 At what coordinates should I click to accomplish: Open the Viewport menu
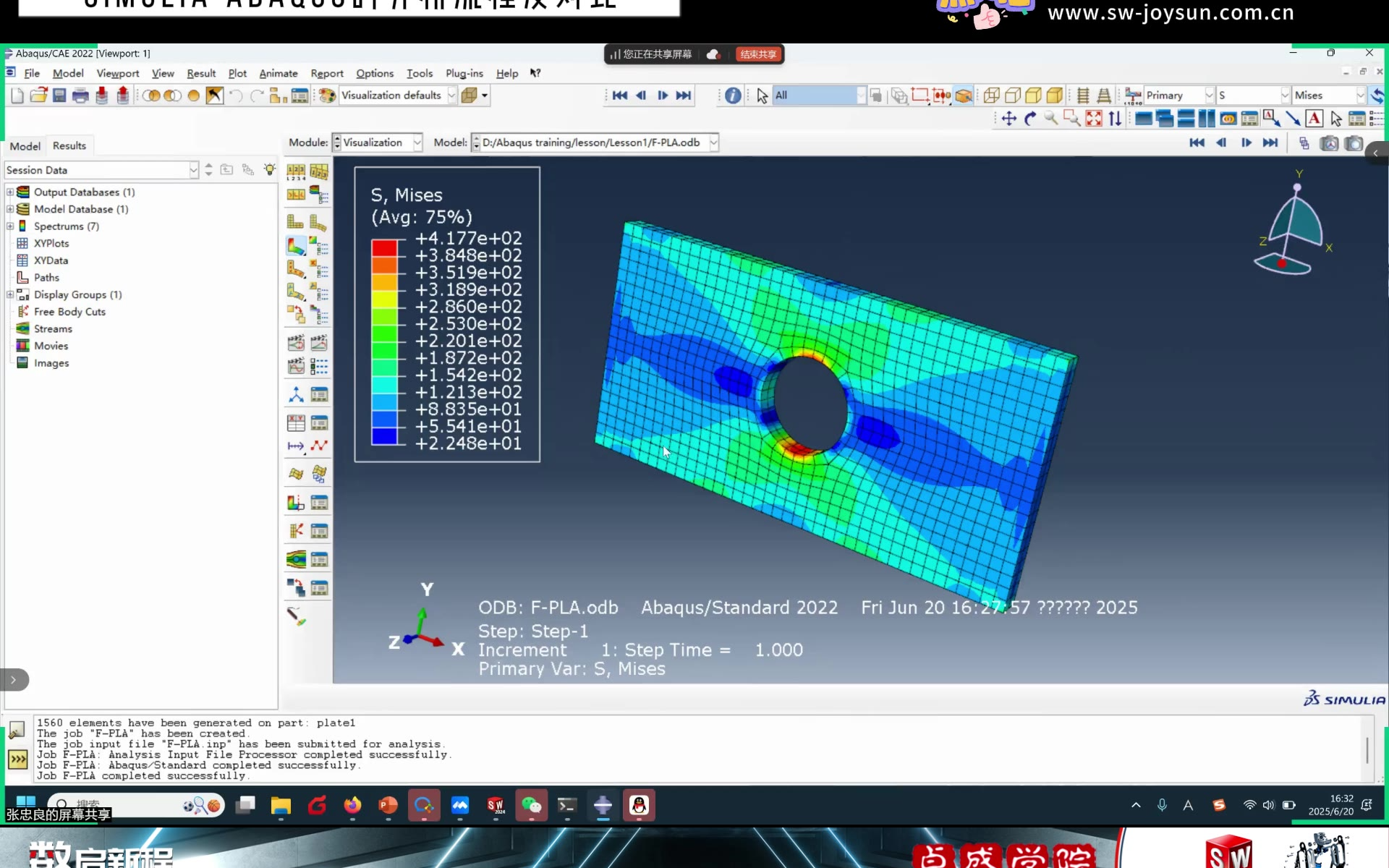(x=117, y=73)
